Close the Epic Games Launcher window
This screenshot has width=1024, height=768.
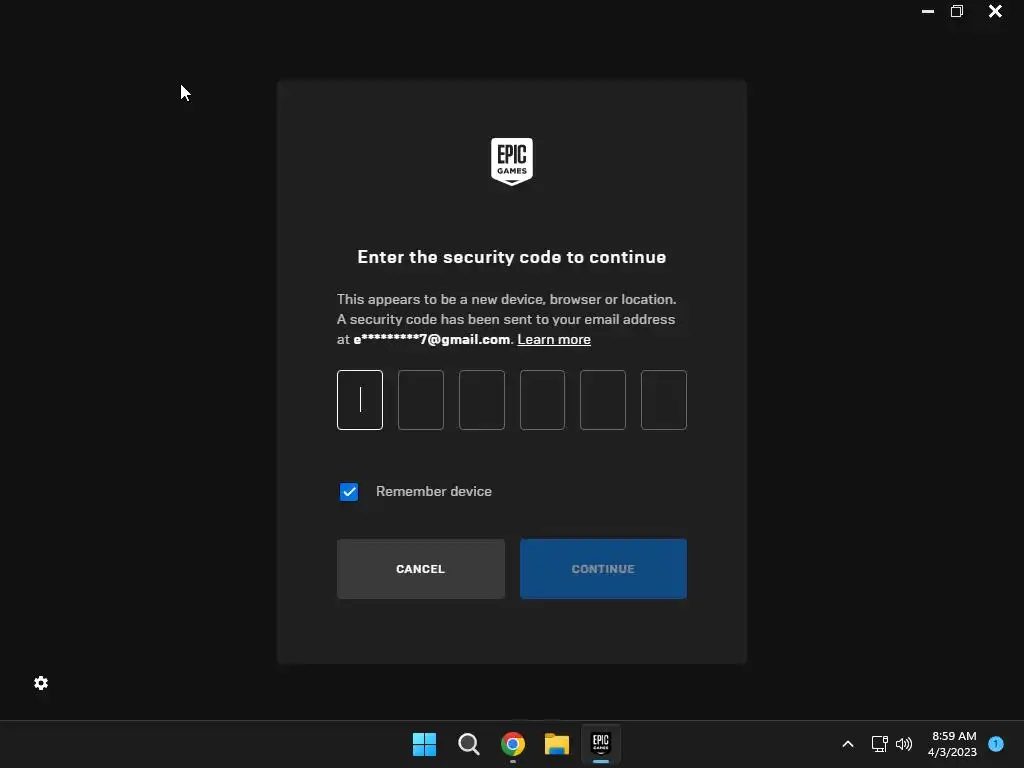point(995,11)
